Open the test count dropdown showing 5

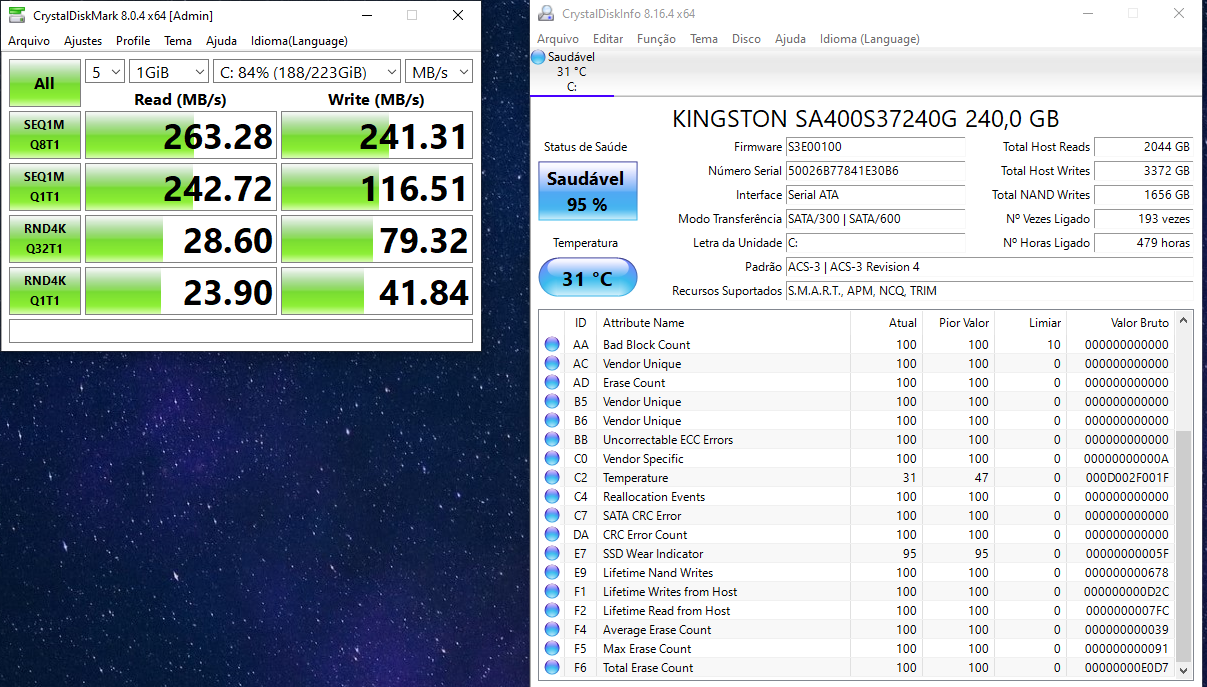tap(105, 72)
